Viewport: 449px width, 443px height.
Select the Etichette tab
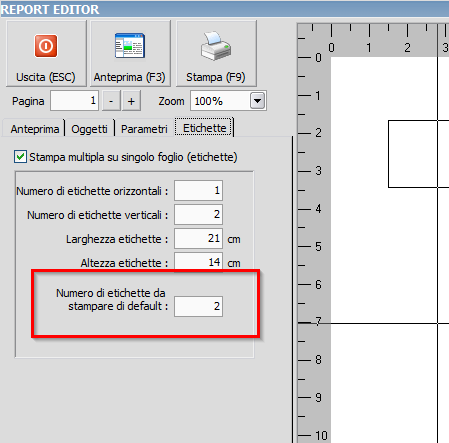click(204, 128)
